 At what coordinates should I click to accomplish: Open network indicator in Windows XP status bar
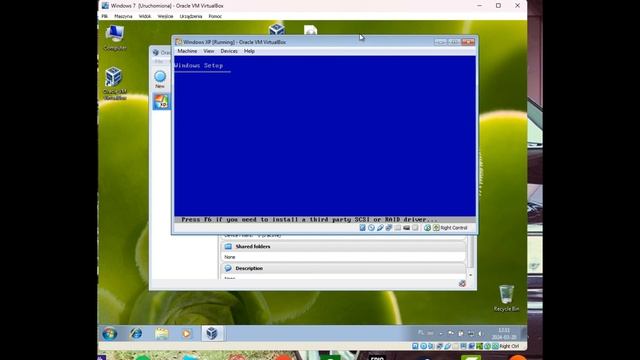389,228
